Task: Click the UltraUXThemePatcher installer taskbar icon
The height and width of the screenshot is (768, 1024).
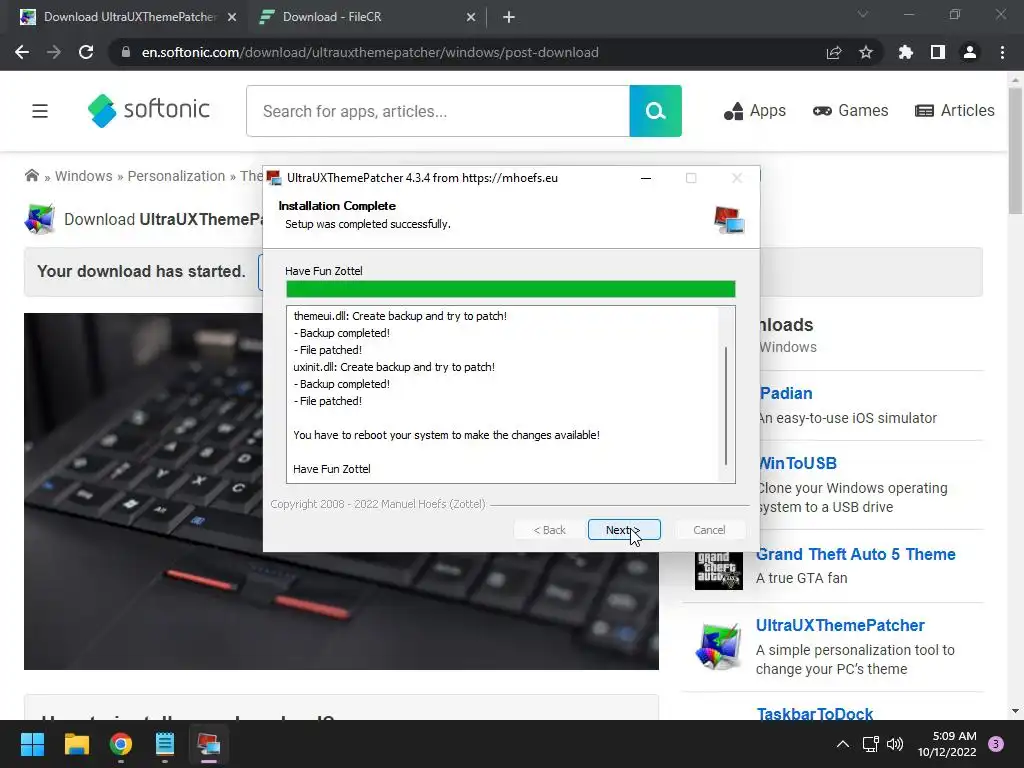Action: coord(209,744)
